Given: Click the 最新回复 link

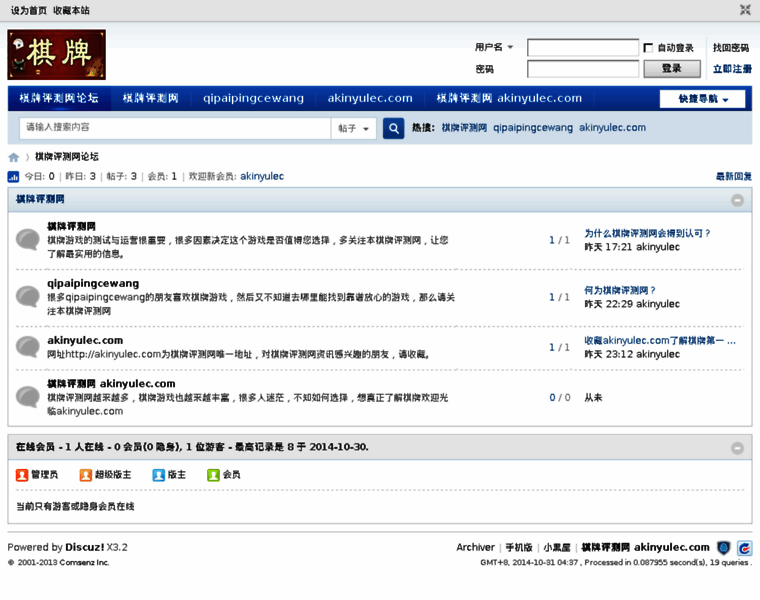Looking at the screenshot, I should (x=734, y=176).
